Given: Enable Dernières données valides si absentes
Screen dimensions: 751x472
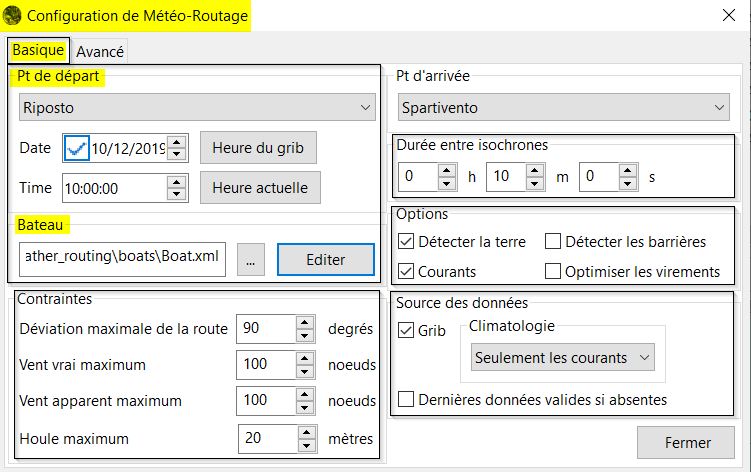Looking at the screenshot, I should pyautogui.click(x=406, y=399).
